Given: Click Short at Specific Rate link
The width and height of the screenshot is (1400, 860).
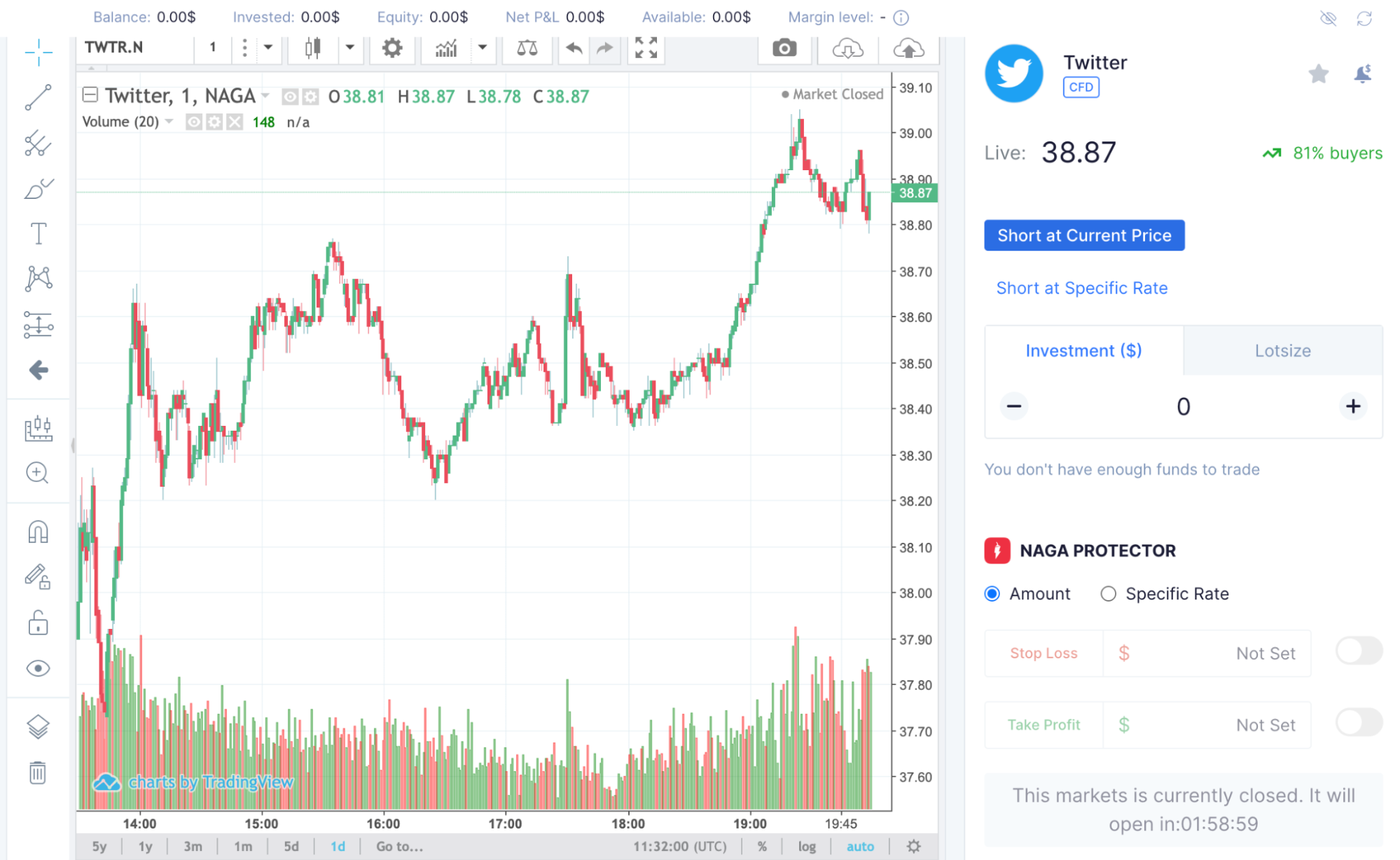Looking at the screenshot, I should (x=1081, y=288).
